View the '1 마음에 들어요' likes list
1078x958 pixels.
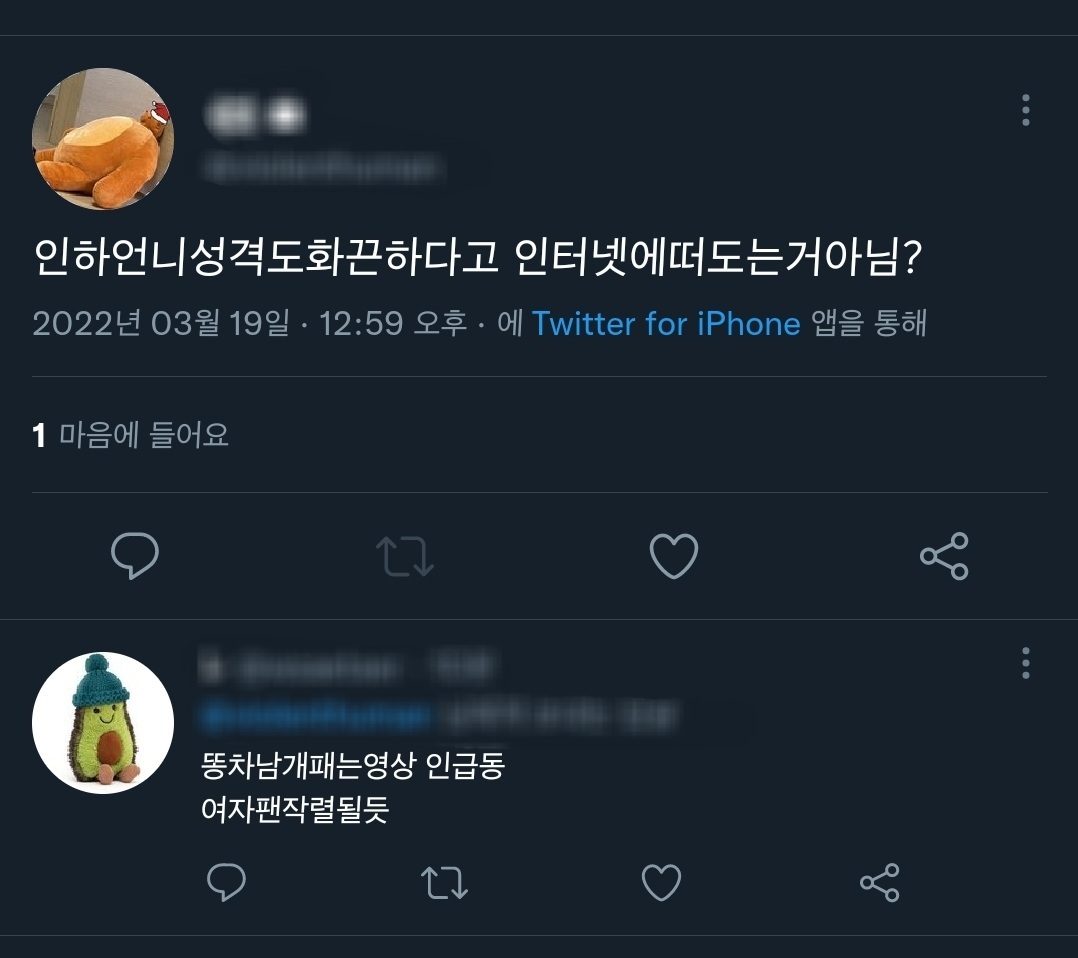click(131, 435)
